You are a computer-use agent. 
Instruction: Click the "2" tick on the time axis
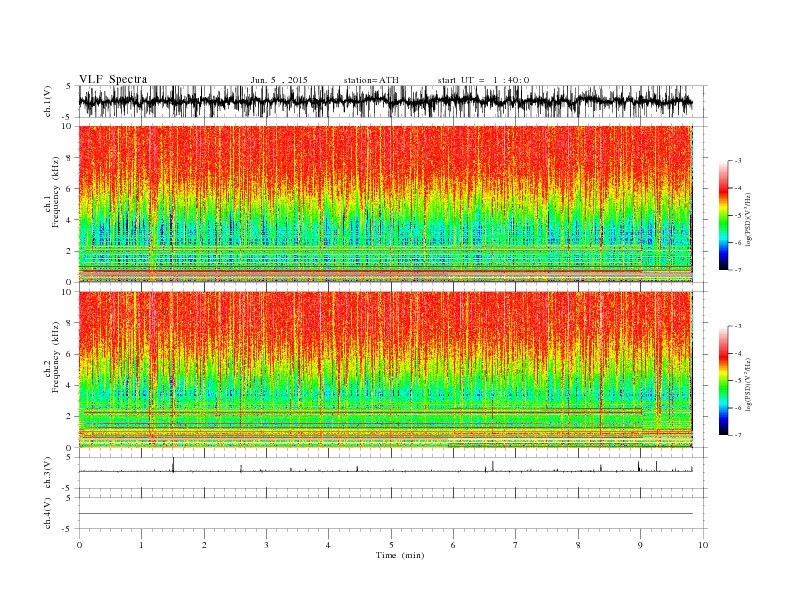click(204, 545)
